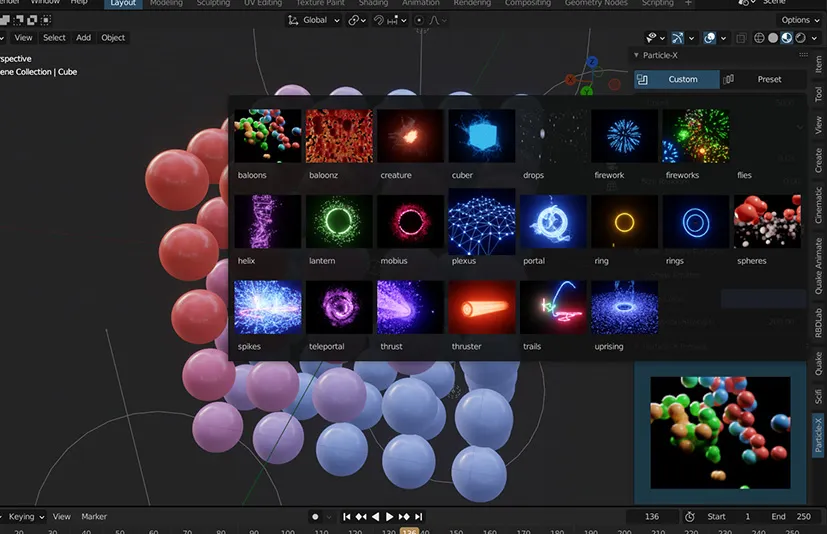Pick the mobius preset thumbnail
Screen dimensions: 827x534
click(x=410, y=222)
